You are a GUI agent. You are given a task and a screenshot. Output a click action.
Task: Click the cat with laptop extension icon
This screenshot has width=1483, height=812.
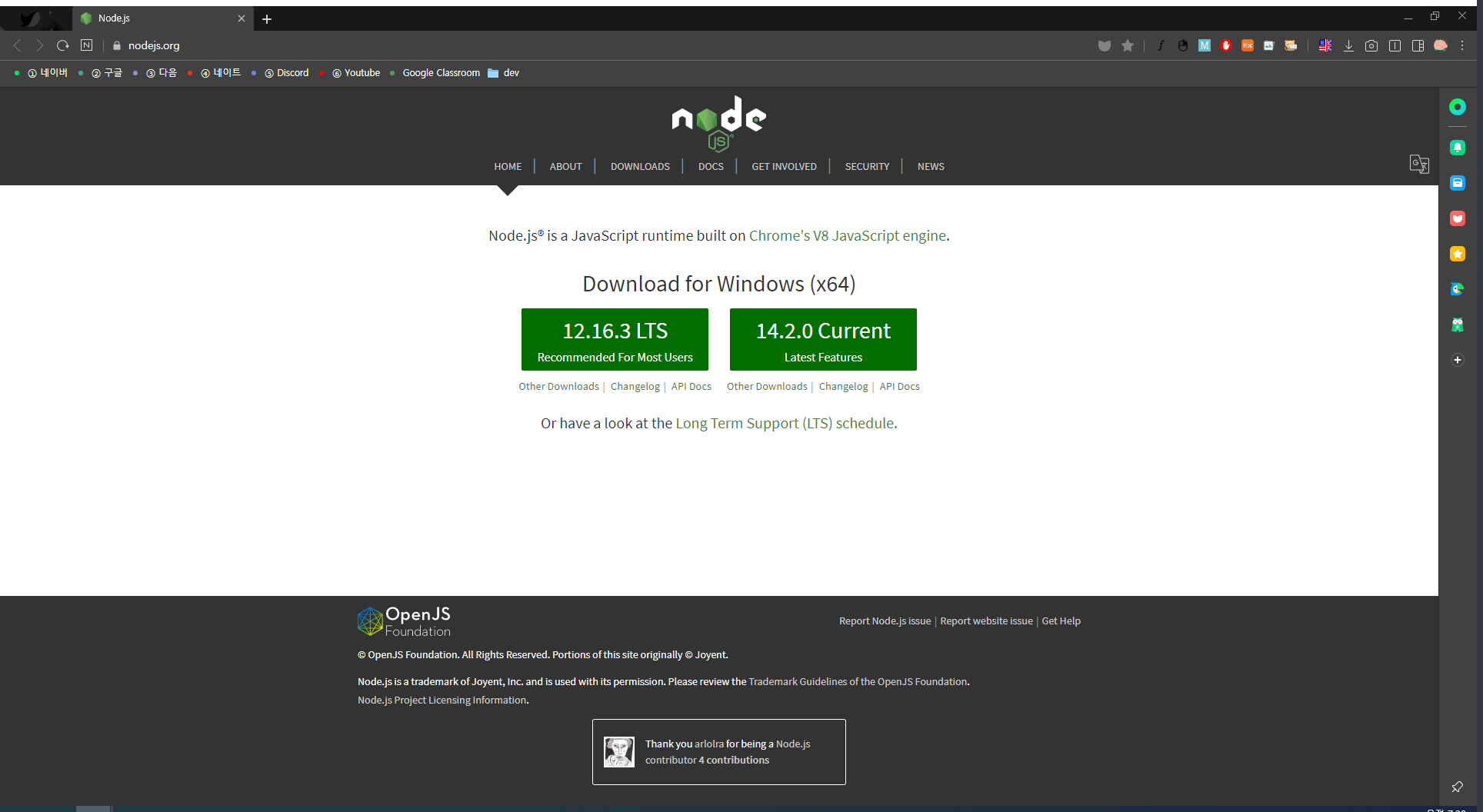(x=1291, y=46)
